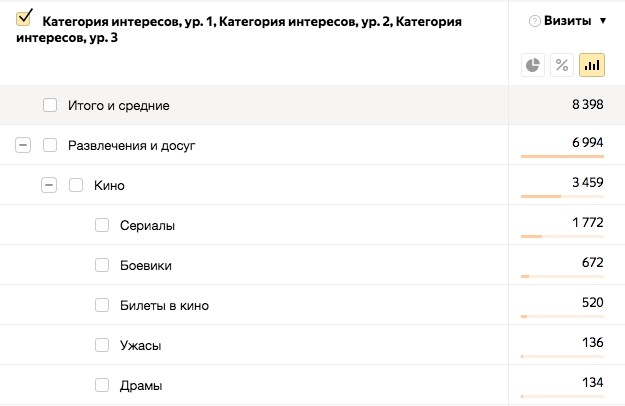This screenshot has height=406, width=625.
Task: Click the Сериалы row label
Action: (147, 225)
